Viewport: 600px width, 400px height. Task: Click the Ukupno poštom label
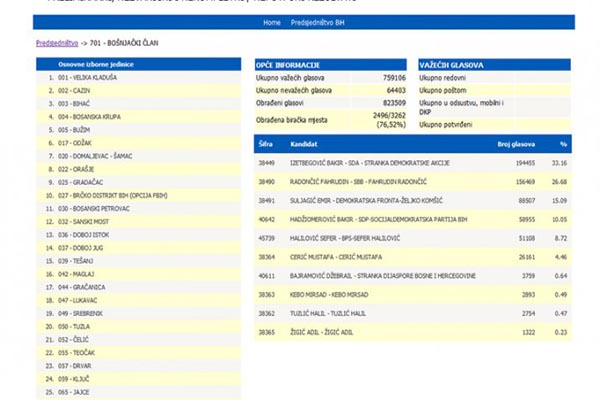point(443,90)
